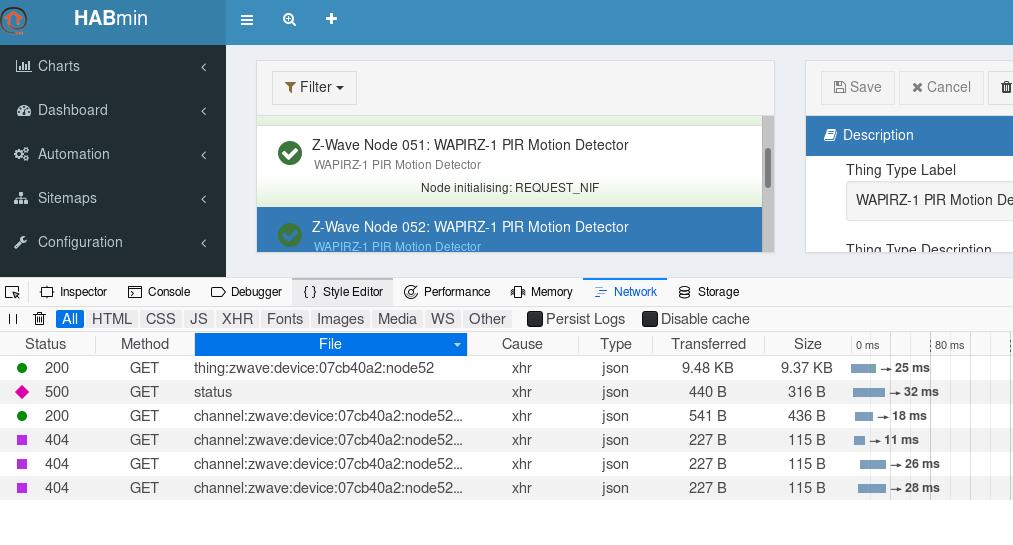Image resolution: width=1013 pixels, height=545 pixels.
Task: Click the trash delete icon next to Cancel
Action: point(1006,87)
